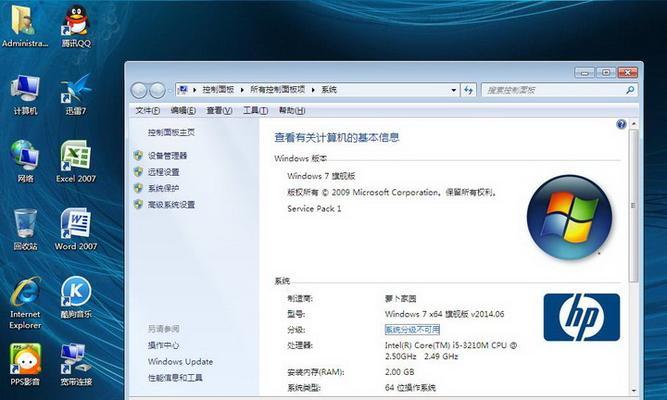Launch Tencent QQ from the desktop
The image size is (667, 400).
(x=76, y=26)
